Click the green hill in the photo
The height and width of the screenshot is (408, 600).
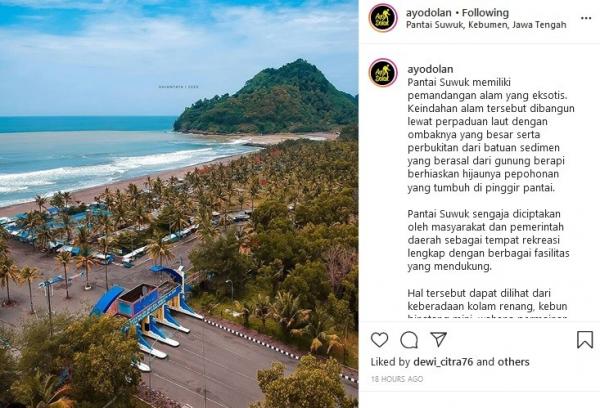click(x=268, y=100)
